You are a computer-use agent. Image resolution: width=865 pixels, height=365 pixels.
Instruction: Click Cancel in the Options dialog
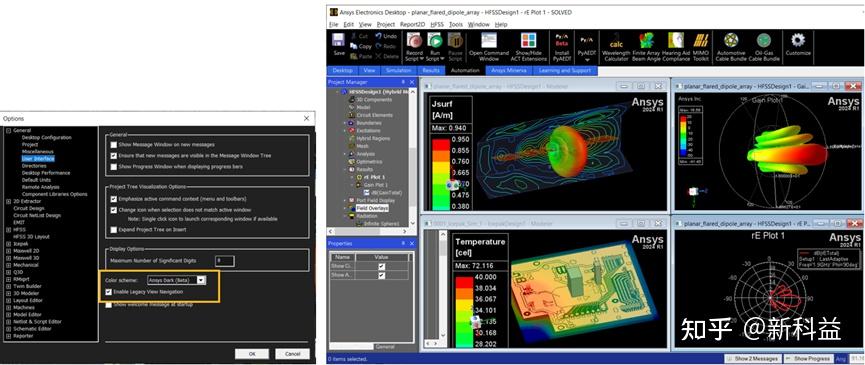tap(292, 354)
